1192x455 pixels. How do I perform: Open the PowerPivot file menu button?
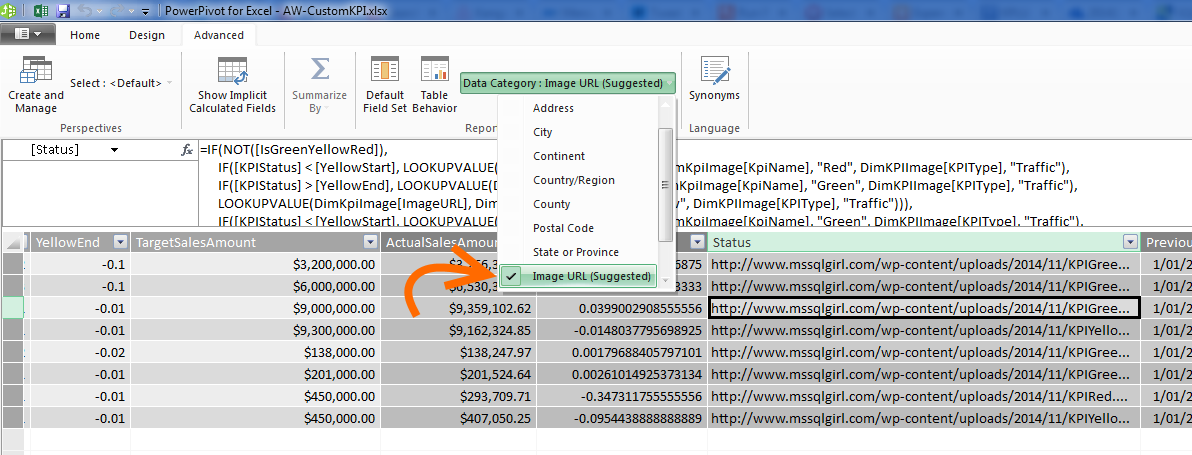coord(27,34)
